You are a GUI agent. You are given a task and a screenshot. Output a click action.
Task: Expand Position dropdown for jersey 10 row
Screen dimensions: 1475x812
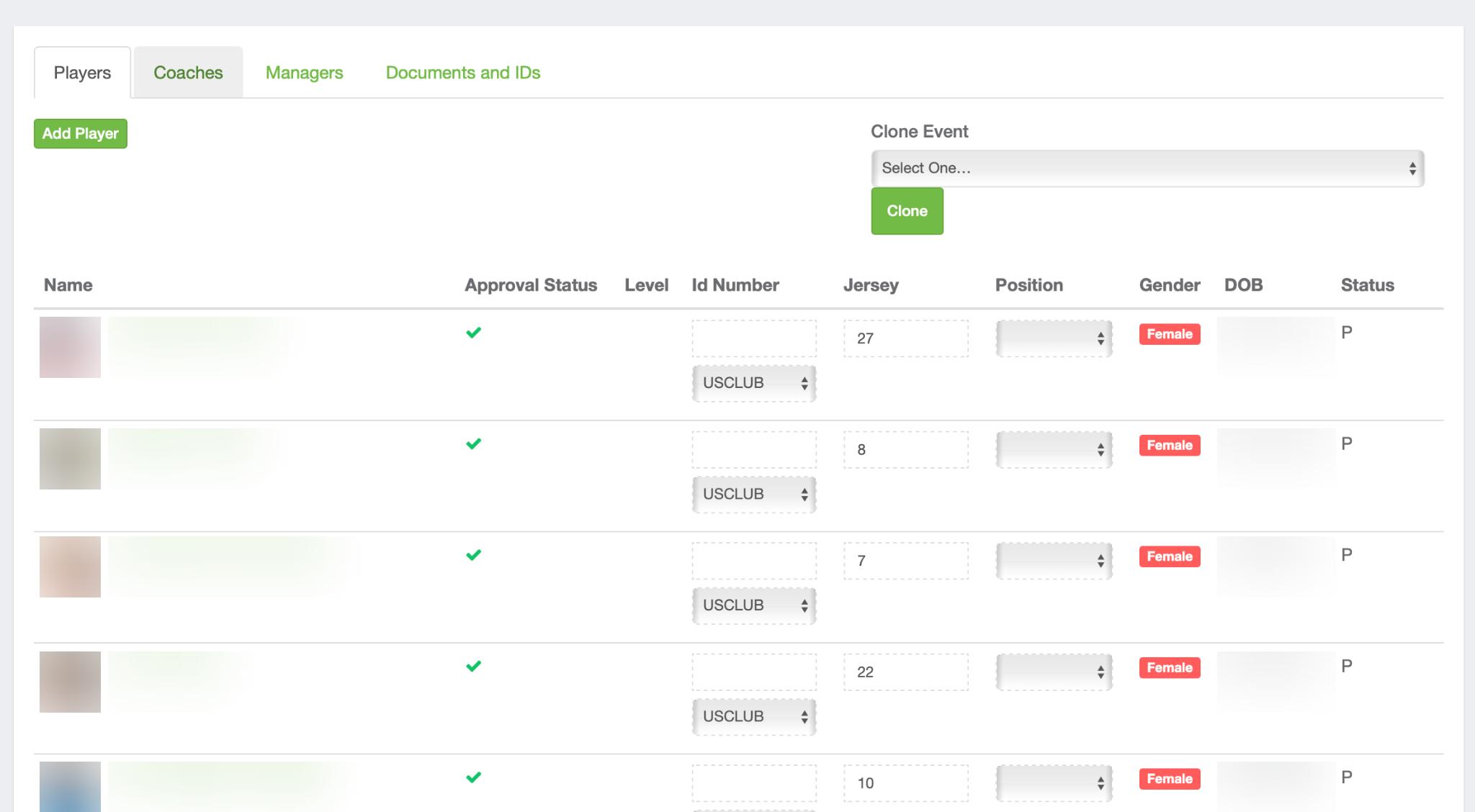coord(1054,783)
